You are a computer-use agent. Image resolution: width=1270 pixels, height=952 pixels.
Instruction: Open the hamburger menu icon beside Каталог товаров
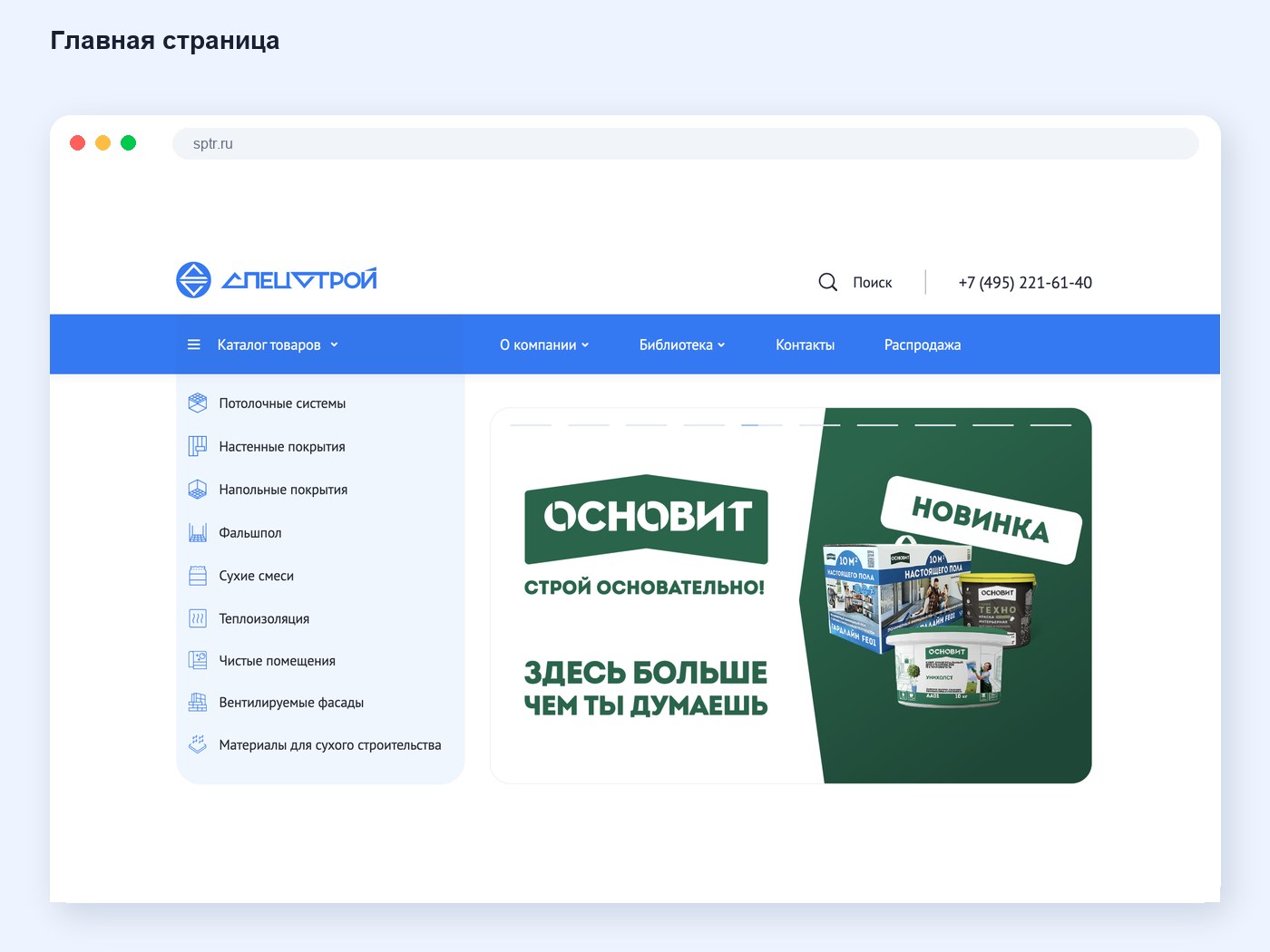pos(194,345)
